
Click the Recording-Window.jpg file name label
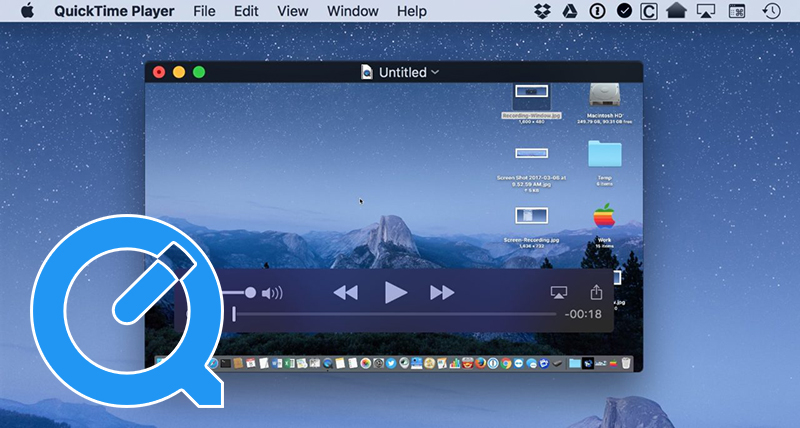click(x=531, y=116)
